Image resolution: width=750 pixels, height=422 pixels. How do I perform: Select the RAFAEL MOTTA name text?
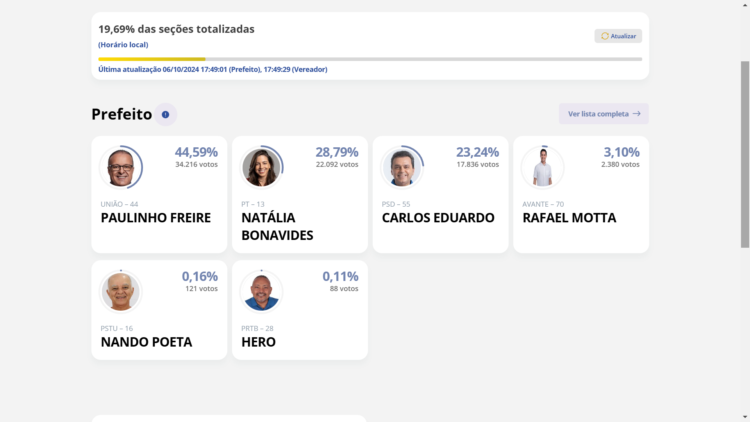coord(569,218)
